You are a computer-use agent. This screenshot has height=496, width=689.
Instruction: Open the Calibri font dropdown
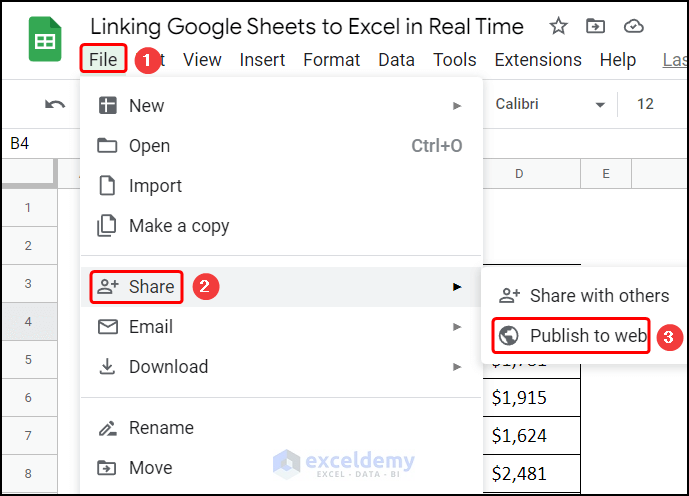550,104
